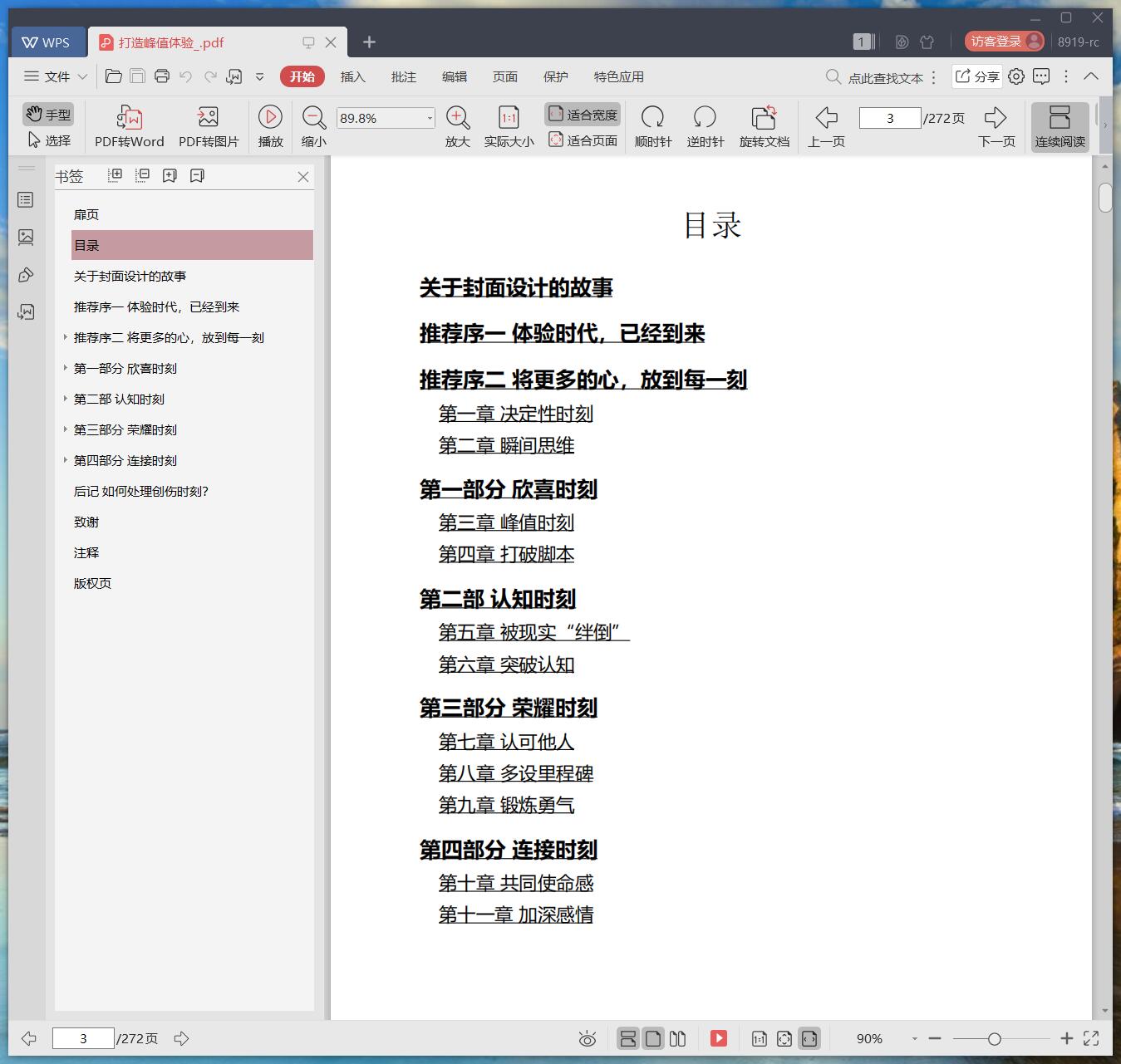Toggle continuous scroll layout in status bar
This screenshot has height=1064, width=1121.
628,1038
